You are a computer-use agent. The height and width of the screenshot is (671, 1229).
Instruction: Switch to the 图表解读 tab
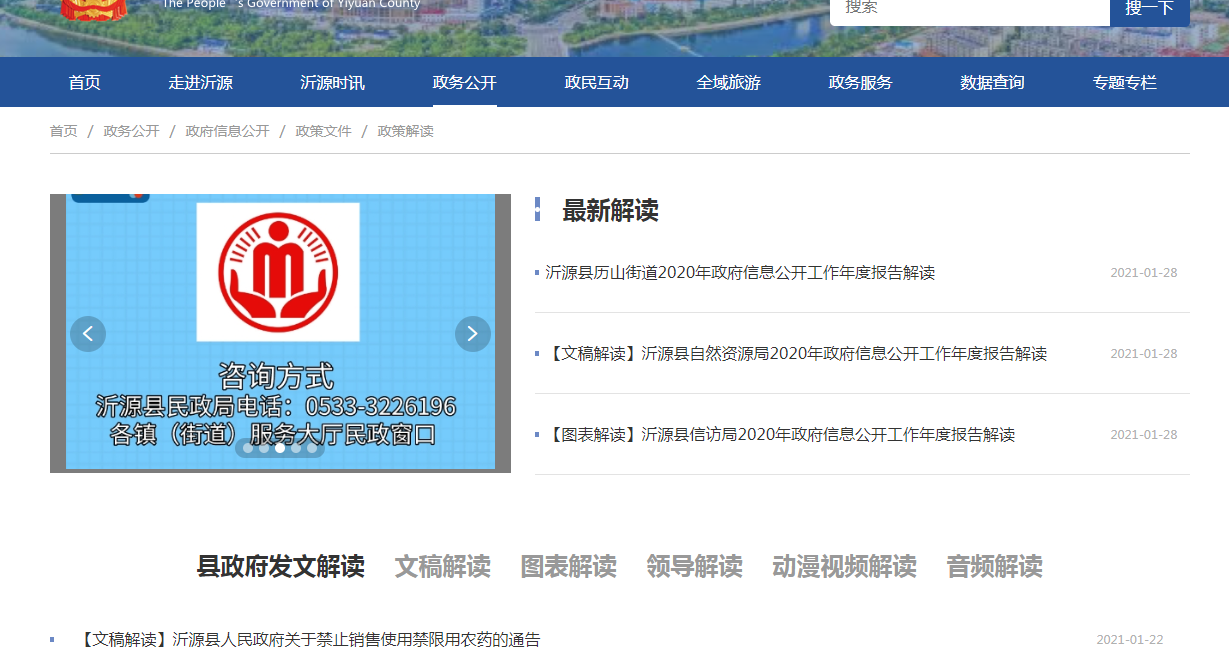tap(569, 567)
